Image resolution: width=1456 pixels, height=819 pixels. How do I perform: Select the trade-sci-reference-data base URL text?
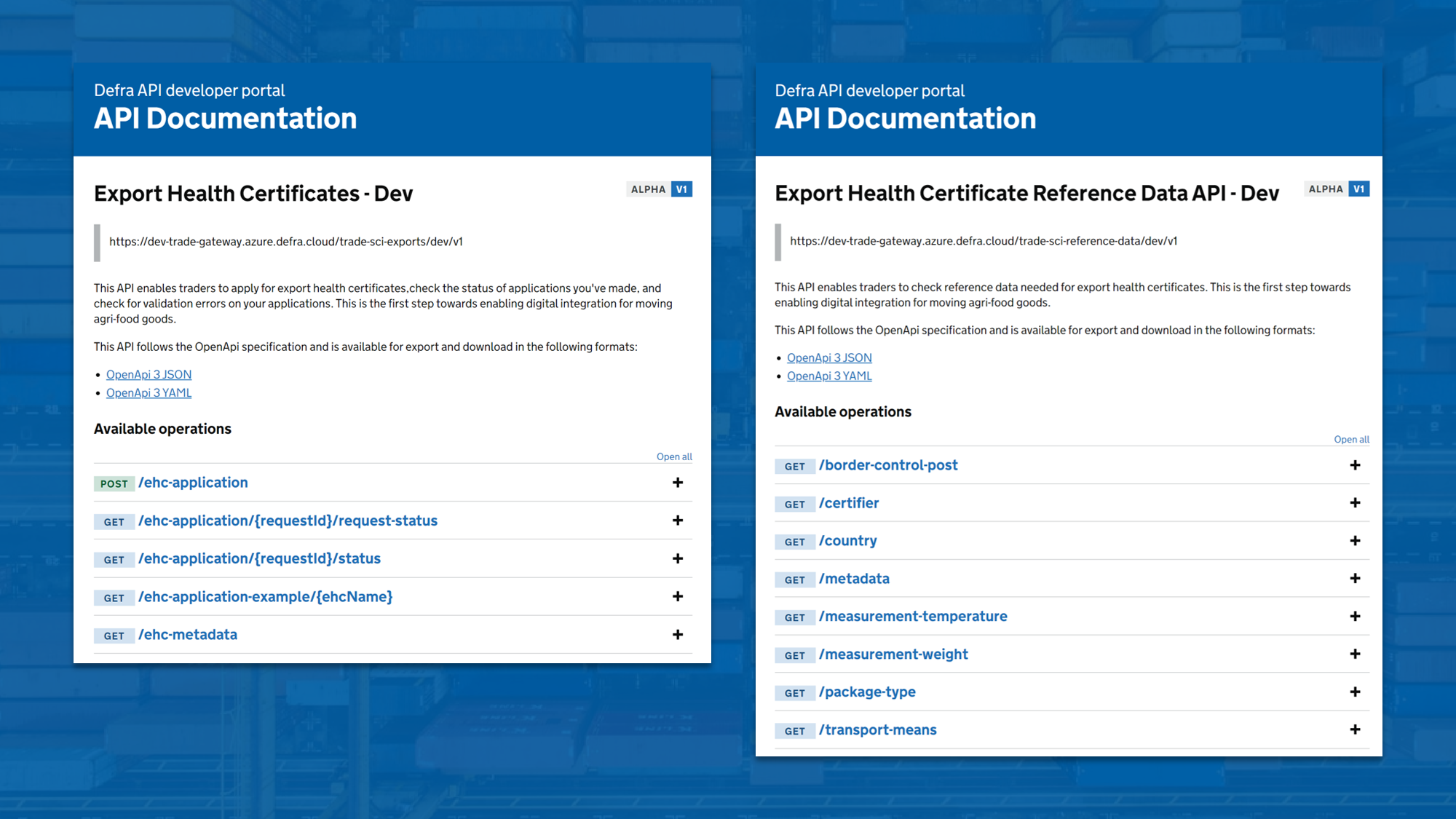[x=984, y=241]
